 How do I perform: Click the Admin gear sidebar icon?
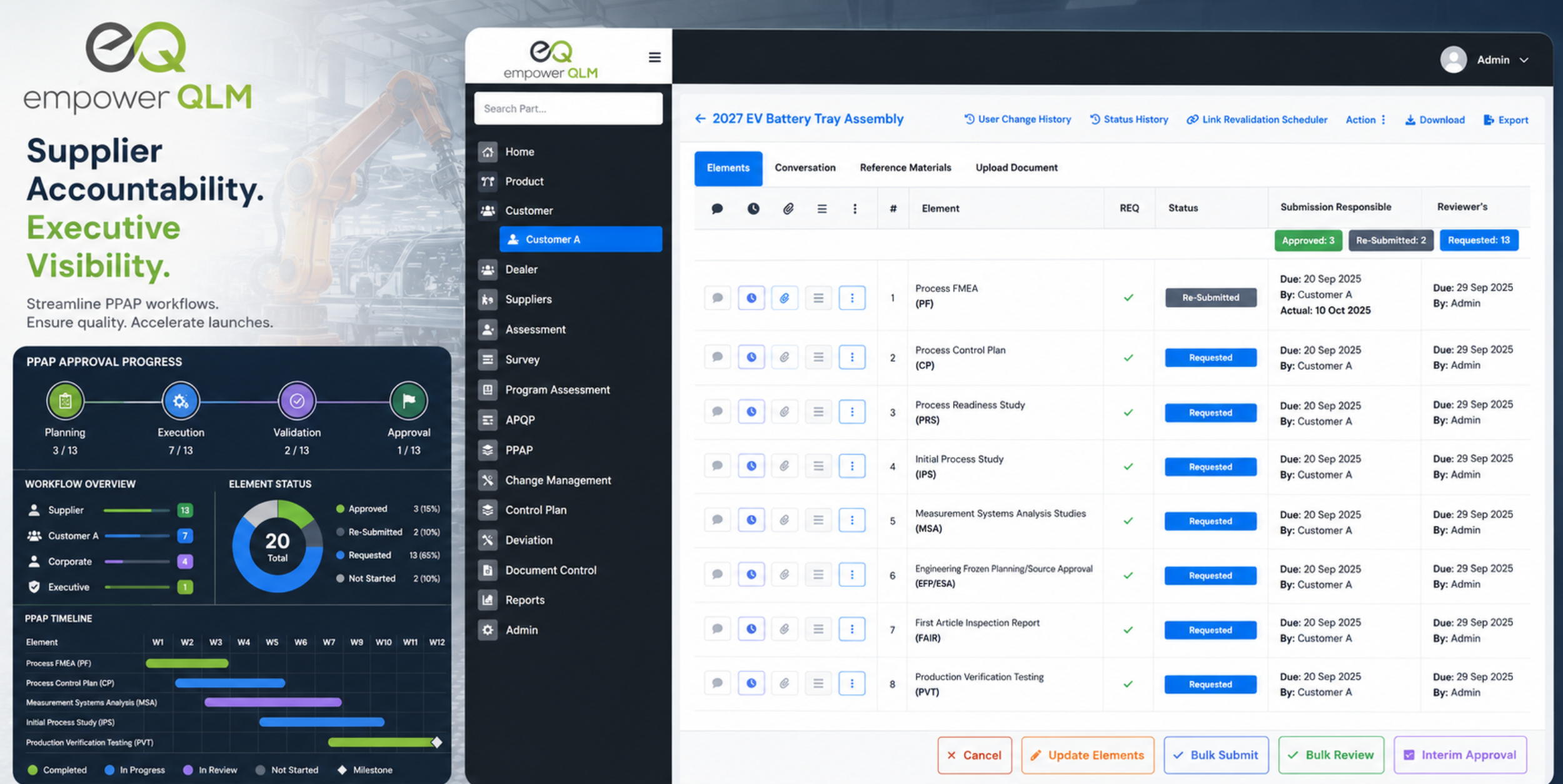[488, 630]
